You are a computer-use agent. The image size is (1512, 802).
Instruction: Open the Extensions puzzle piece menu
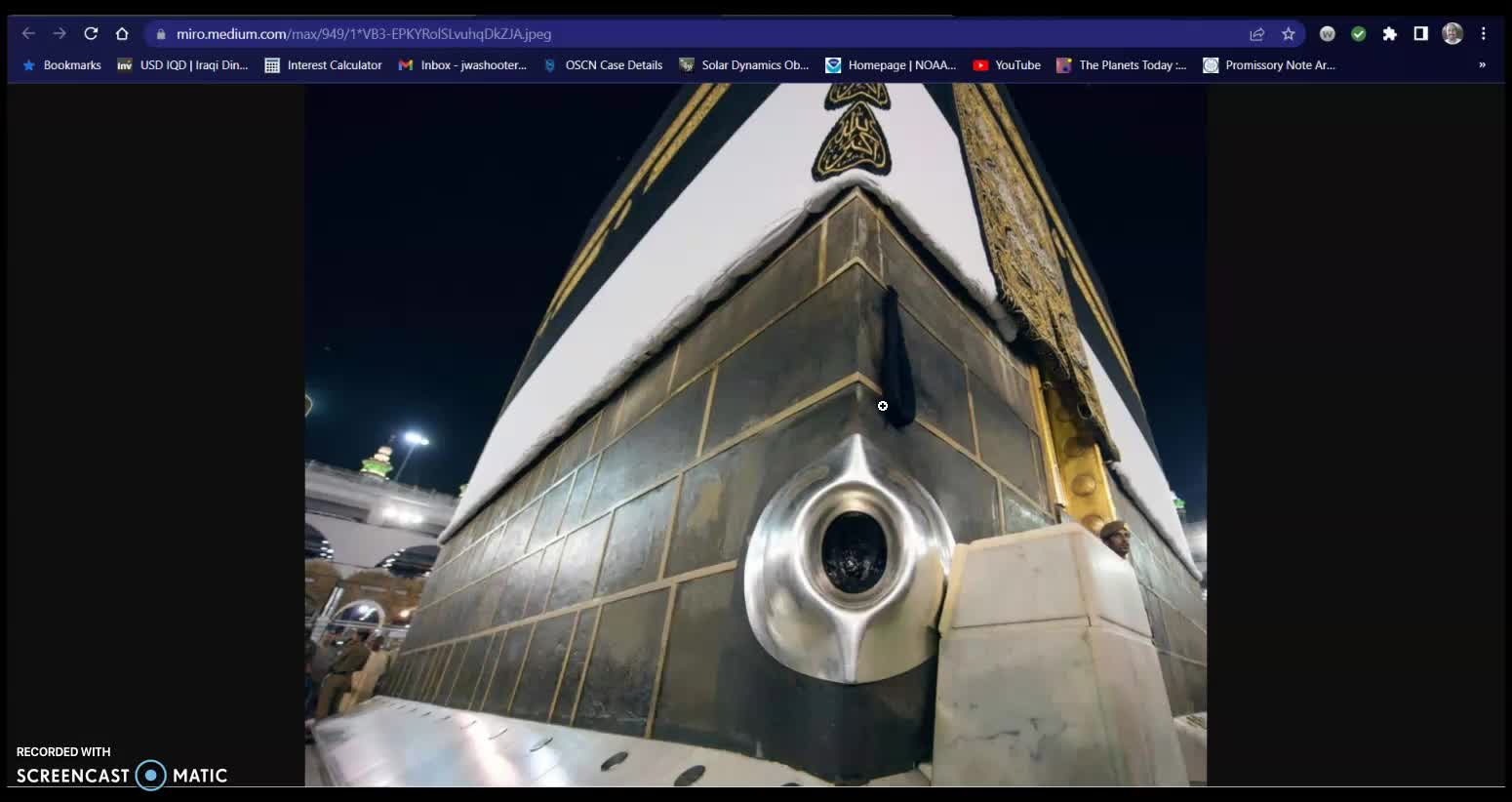point(1390,34)
